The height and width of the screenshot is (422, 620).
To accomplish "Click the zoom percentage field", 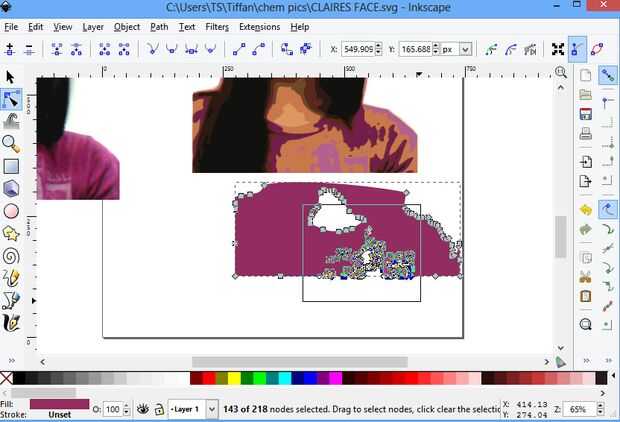I will (579, 409).
